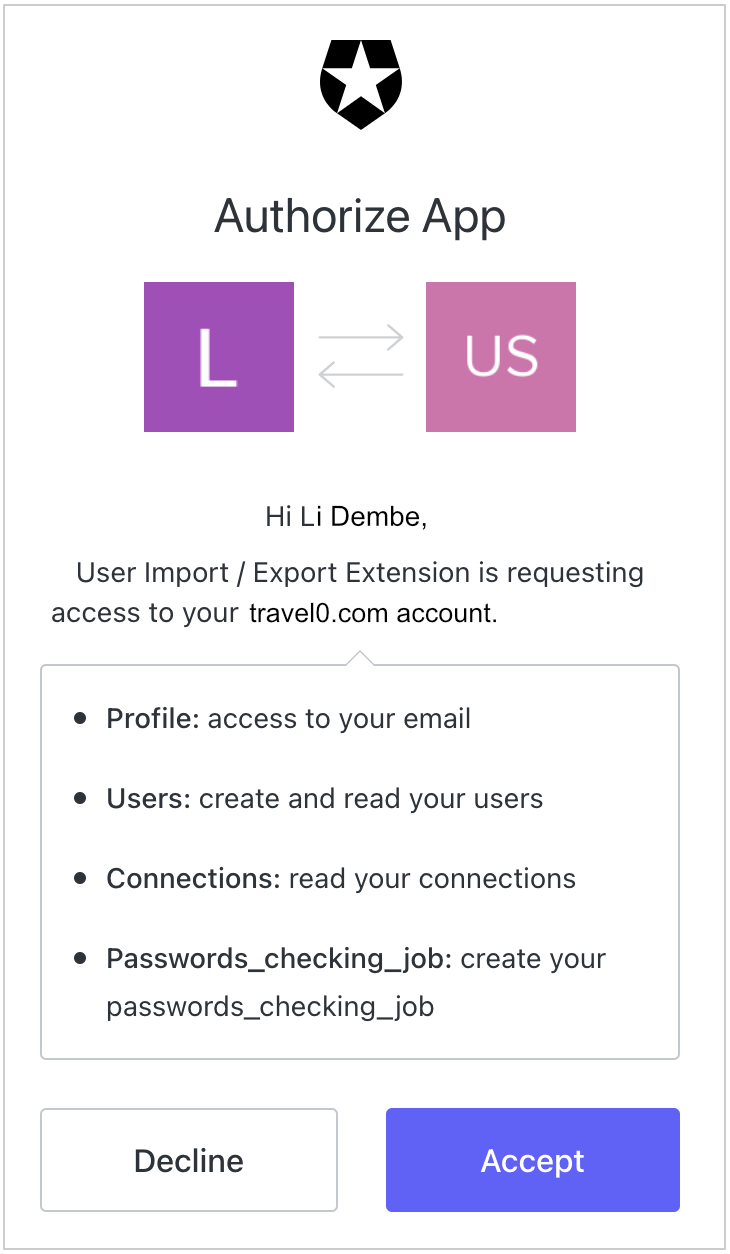
Task: Expand the Passwords_checking_job permission details
Action: pos(355,980)
